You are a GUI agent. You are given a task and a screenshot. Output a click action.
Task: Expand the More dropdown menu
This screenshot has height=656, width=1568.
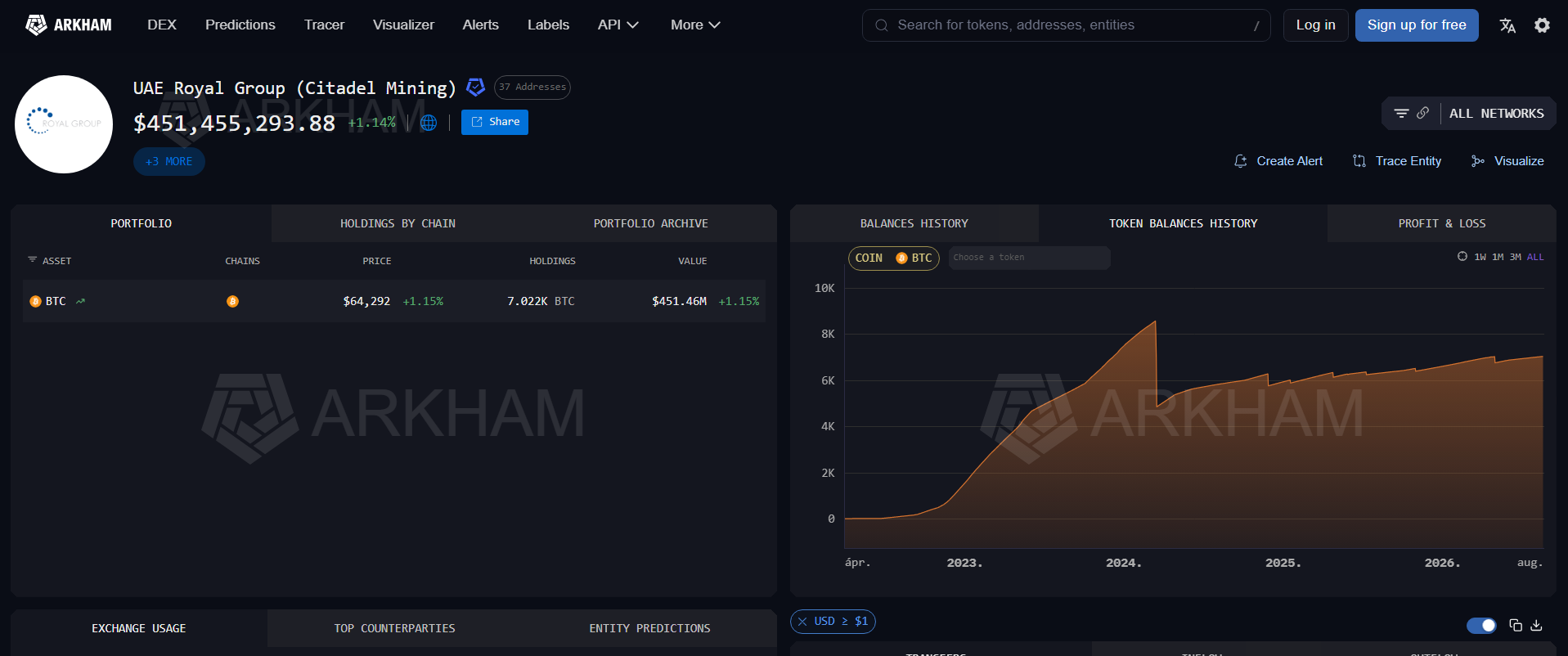pos(695,25)
